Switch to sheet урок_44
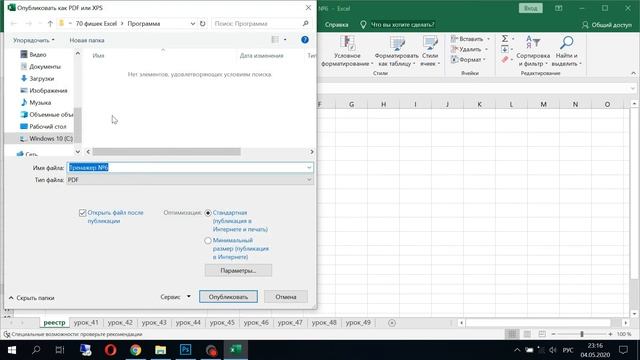Image resolution: width=640 pixels, height=360 pixels. (188, 322)
